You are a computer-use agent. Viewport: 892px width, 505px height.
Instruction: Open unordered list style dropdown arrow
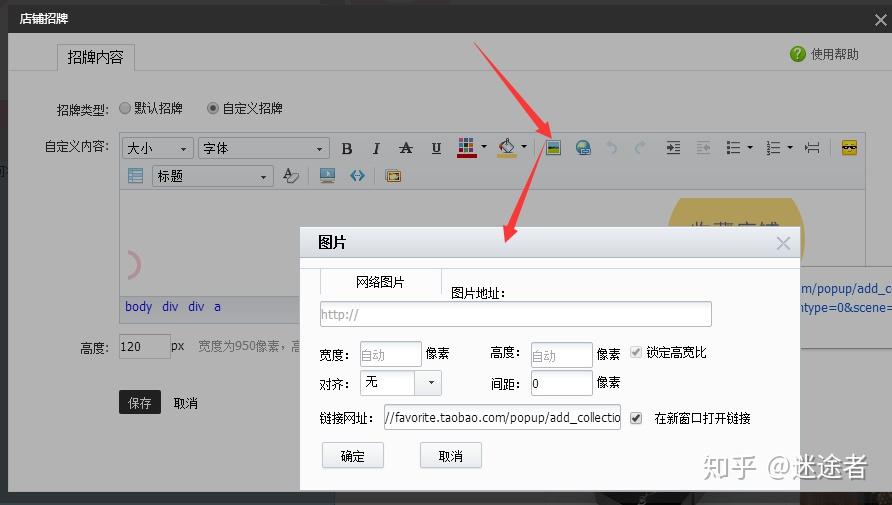click(750, 148)
